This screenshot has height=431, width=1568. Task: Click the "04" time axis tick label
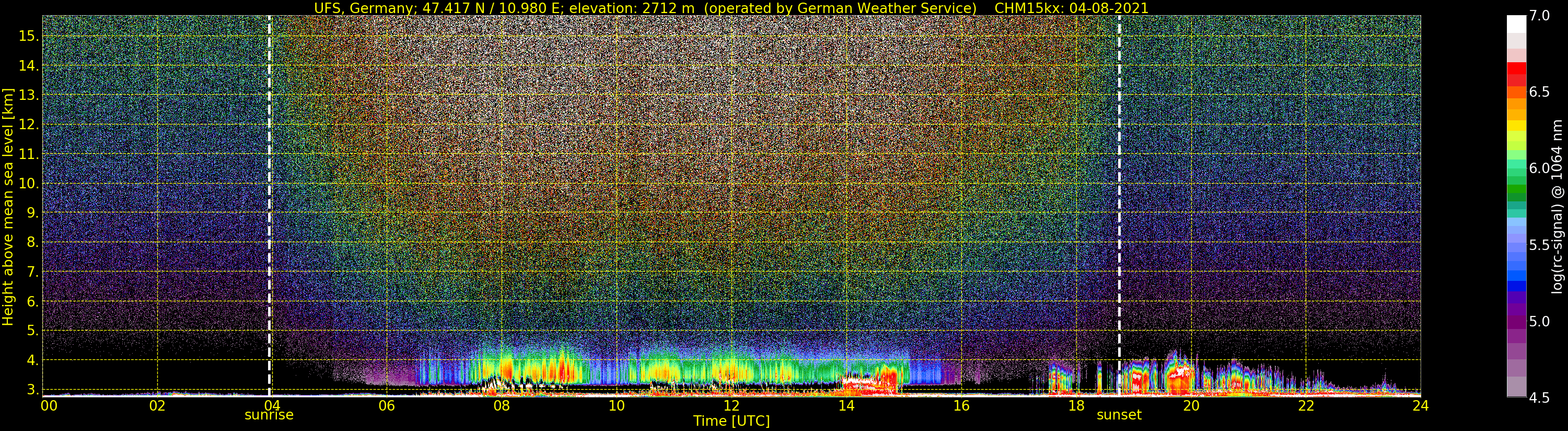click(272, 405)
